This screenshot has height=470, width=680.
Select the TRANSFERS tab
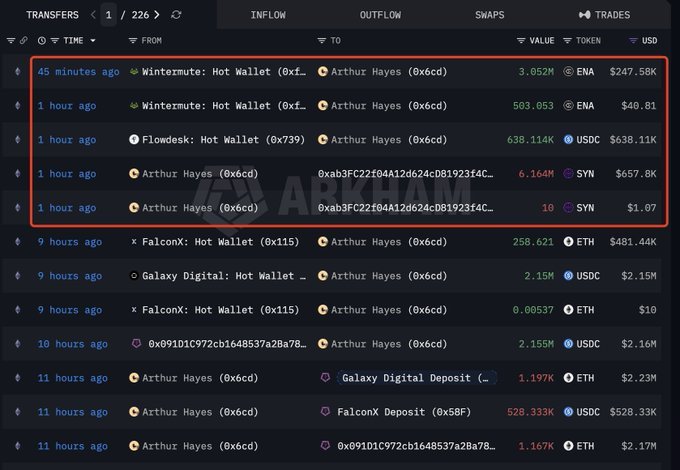(52, 15)
